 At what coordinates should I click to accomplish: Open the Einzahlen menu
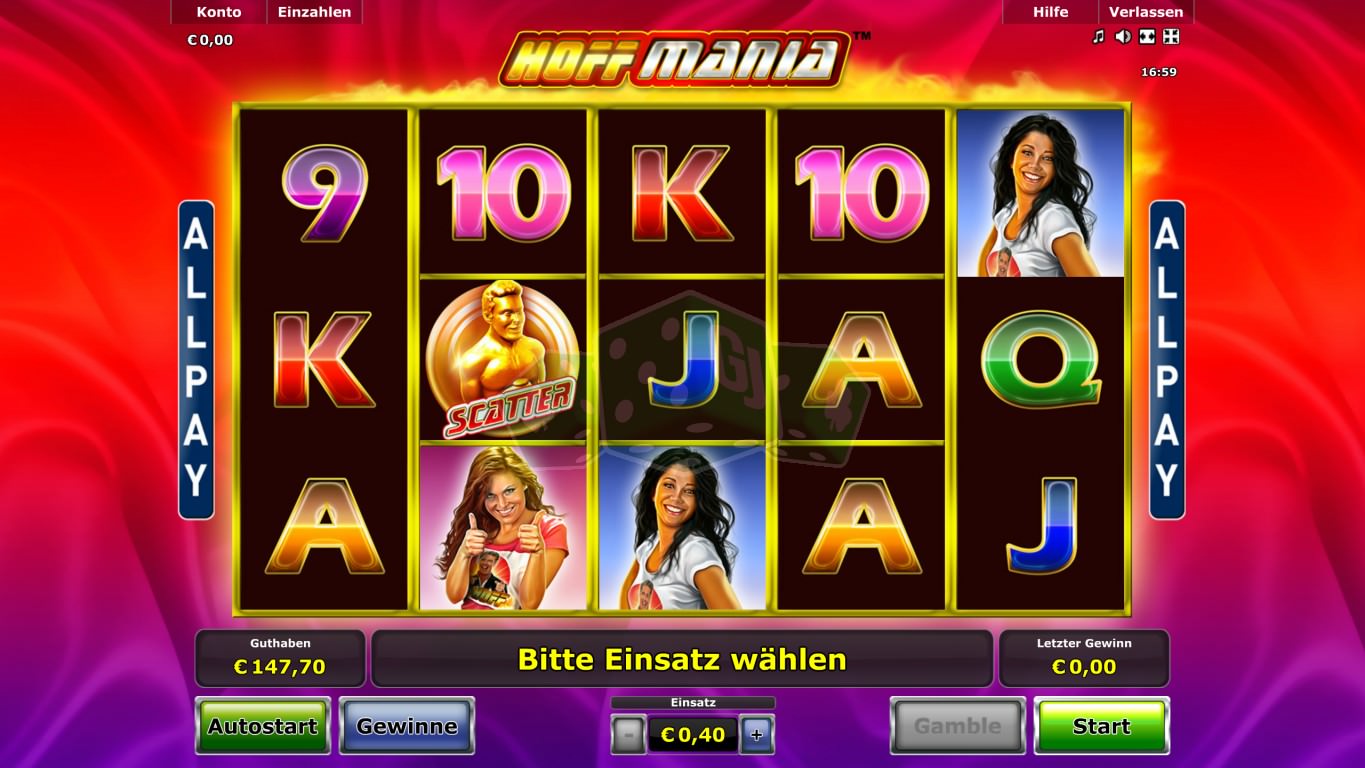[314, 12]
